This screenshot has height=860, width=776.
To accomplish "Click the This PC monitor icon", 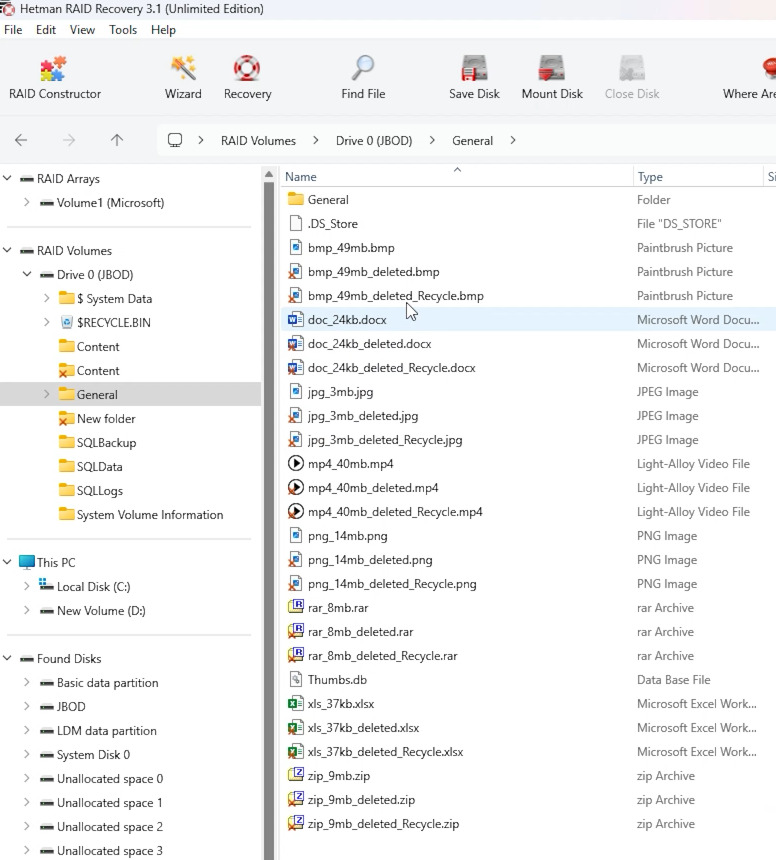I will click(26, 562).
